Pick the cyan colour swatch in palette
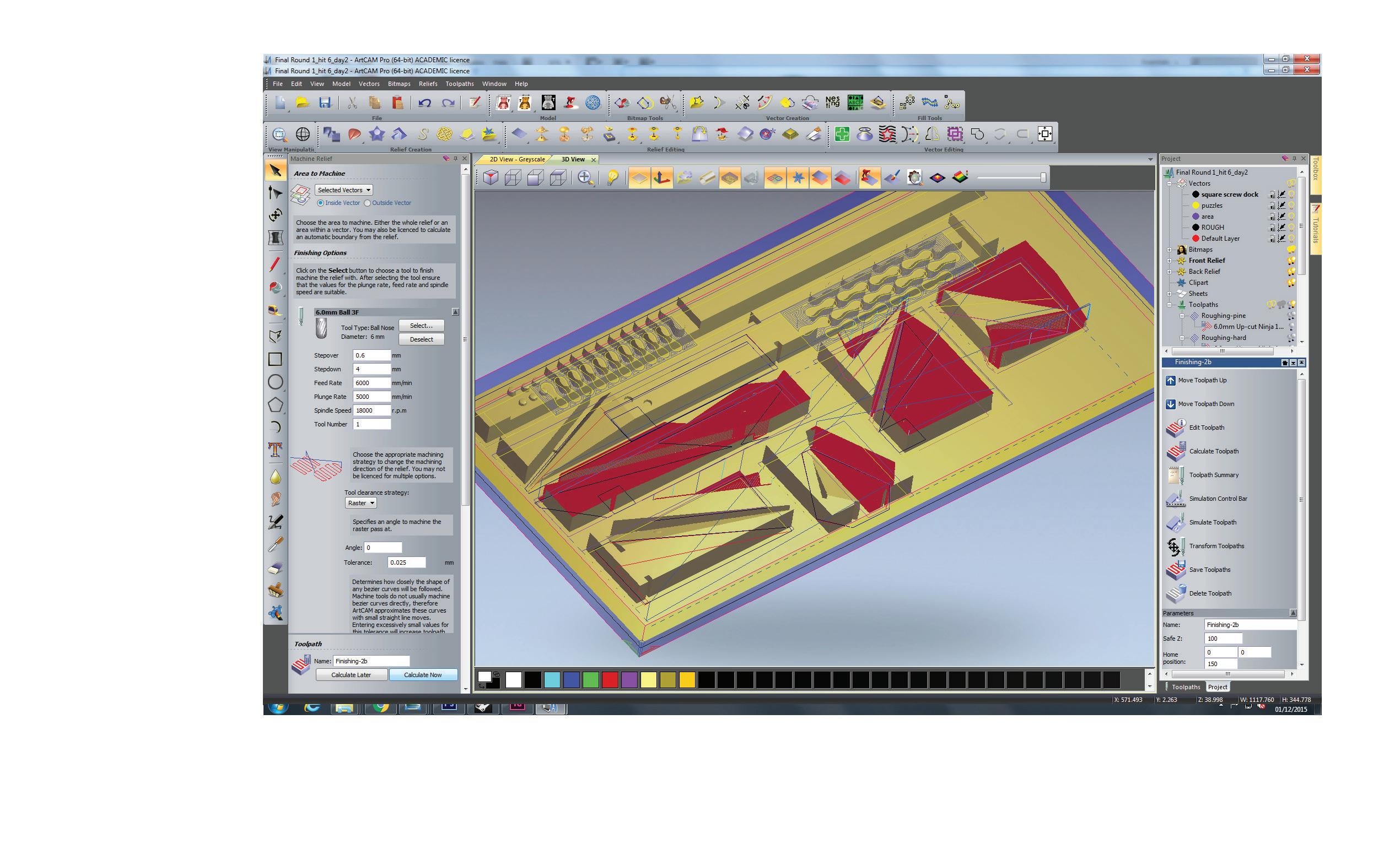Image resolution: width=1400 pixels, height=860 pixels. (552, 680)
